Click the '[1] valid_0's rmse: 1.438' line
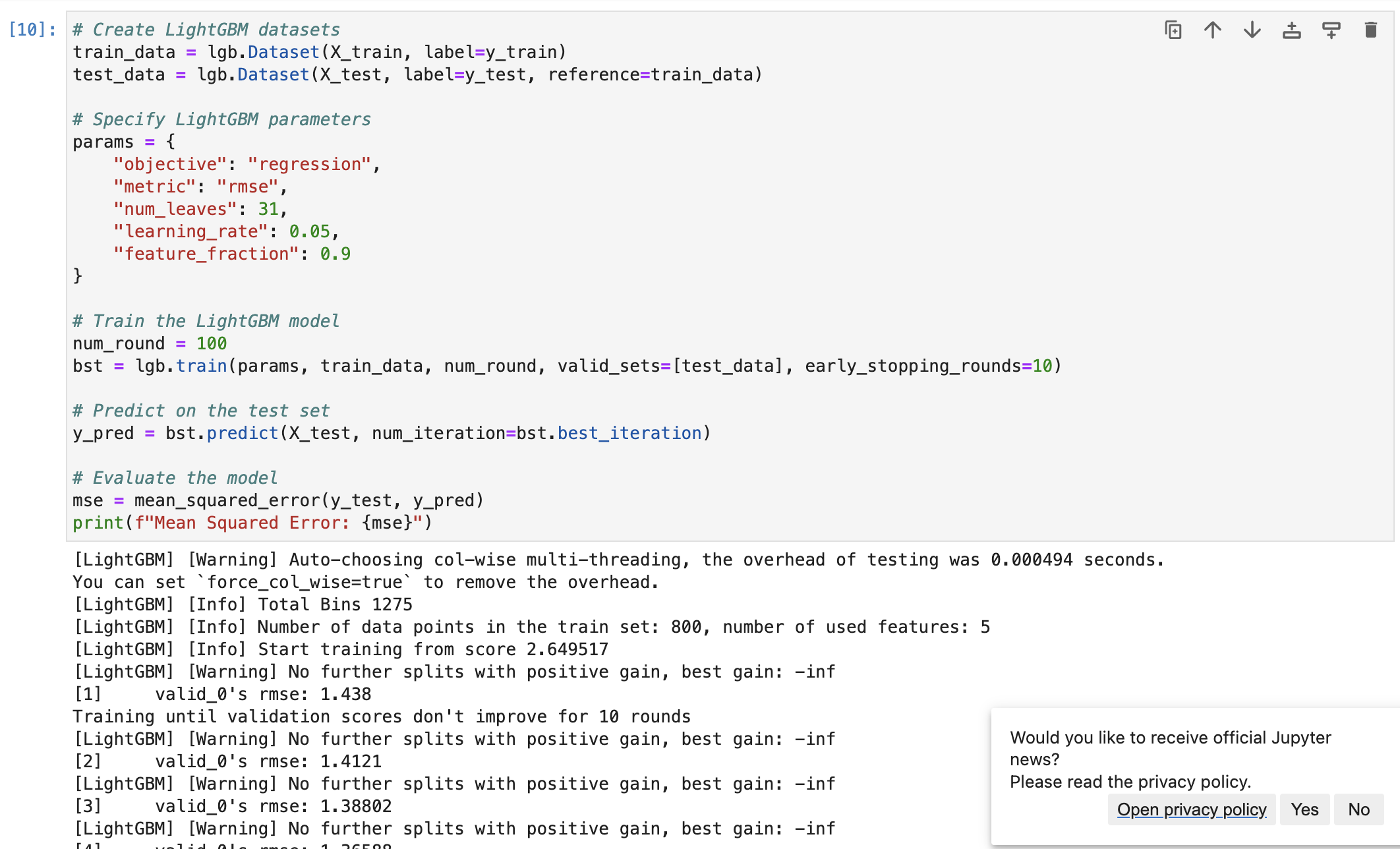The height and width of the screenshot is (849, 1400). pyautogui.click(x=222, y=694)
